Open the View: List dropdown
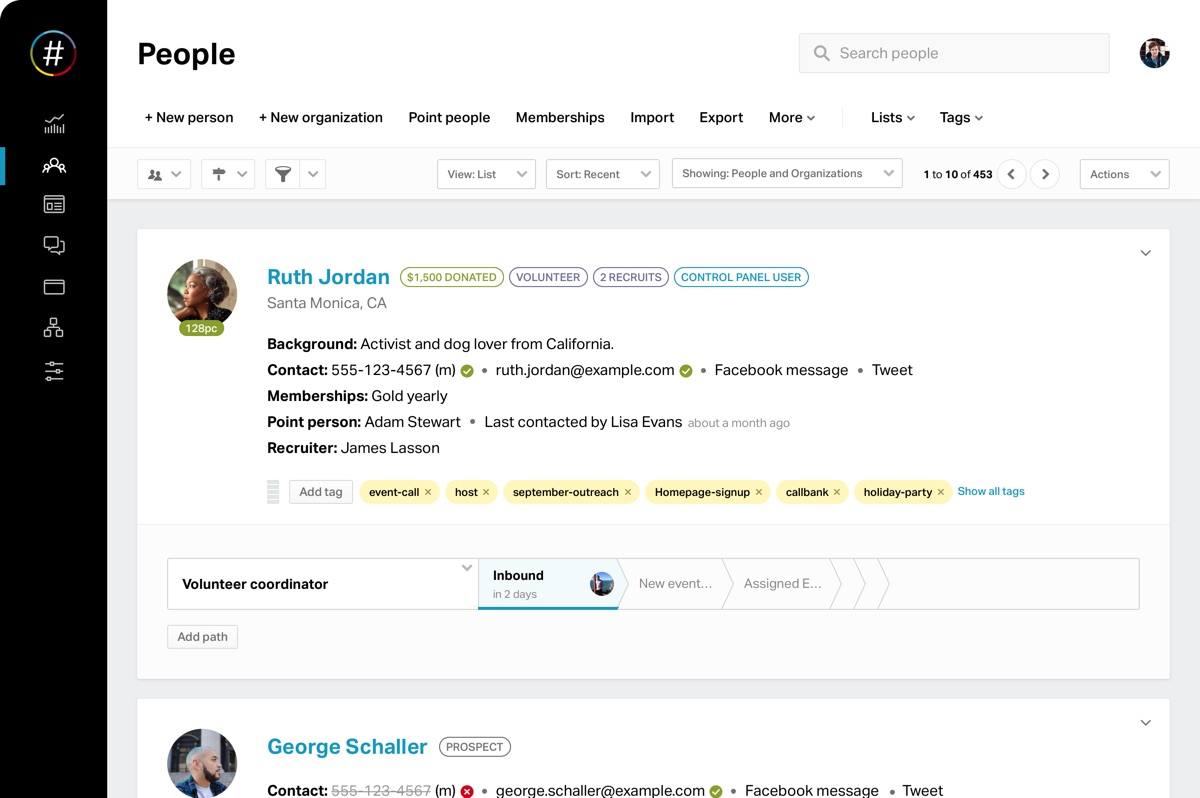The image size is (1200, 798). [x=486, y=173]
